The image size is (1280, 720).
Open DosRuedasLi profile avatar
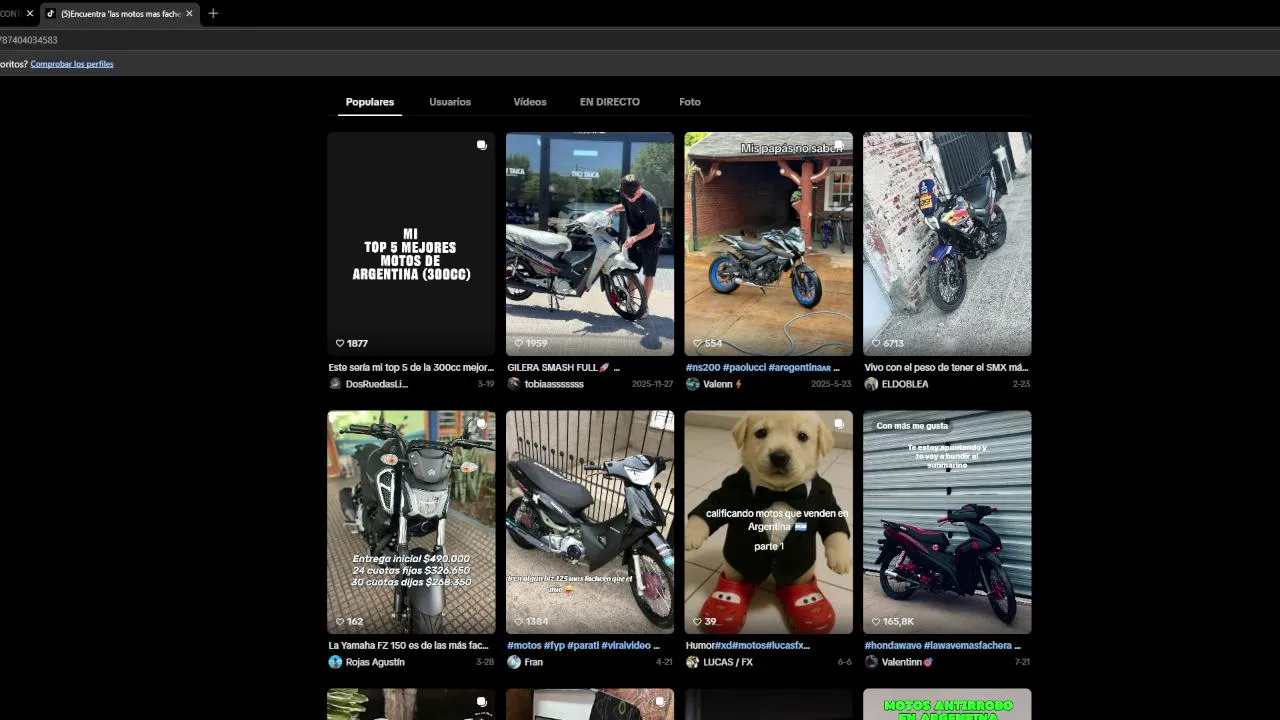[x=335, y=384]
